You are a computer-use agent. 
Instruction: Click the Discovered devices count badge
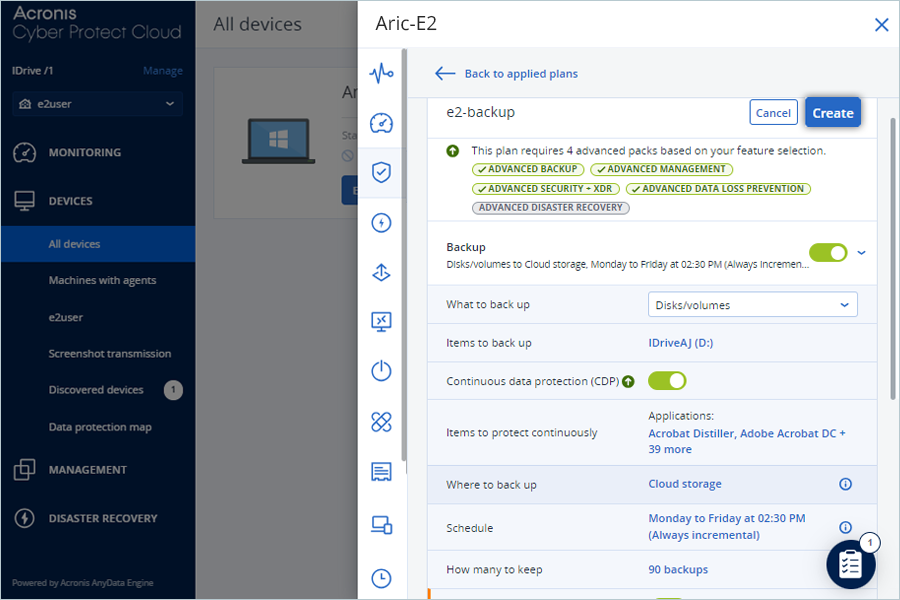point(173,390)
